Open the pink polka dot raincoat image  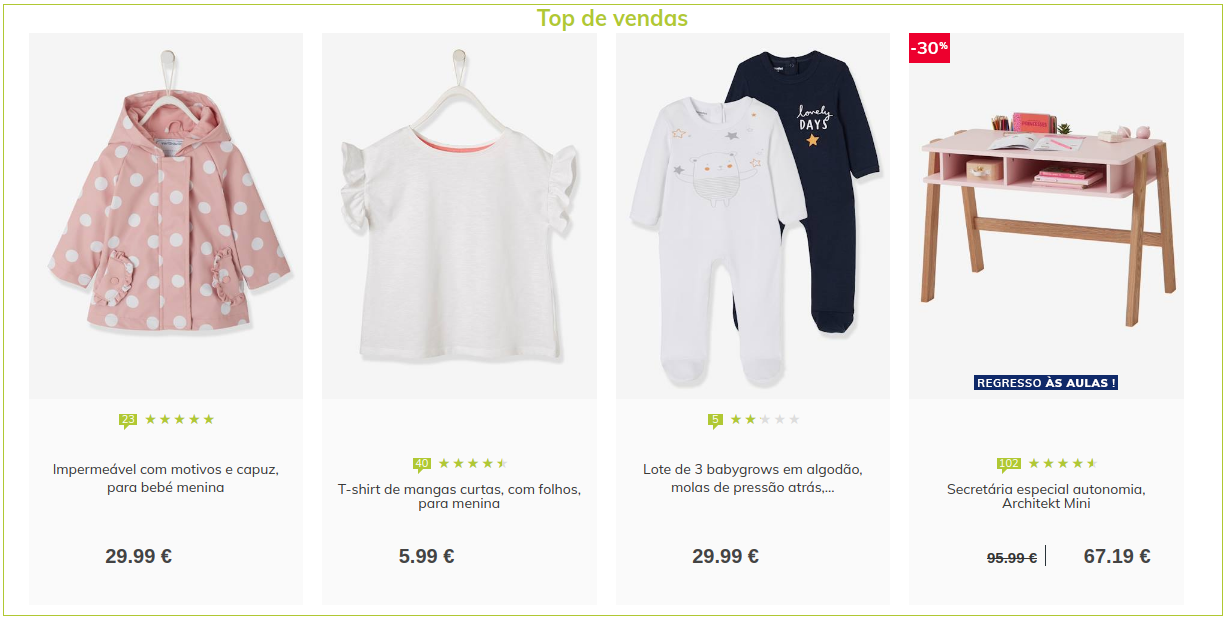[x=166, y=216]
